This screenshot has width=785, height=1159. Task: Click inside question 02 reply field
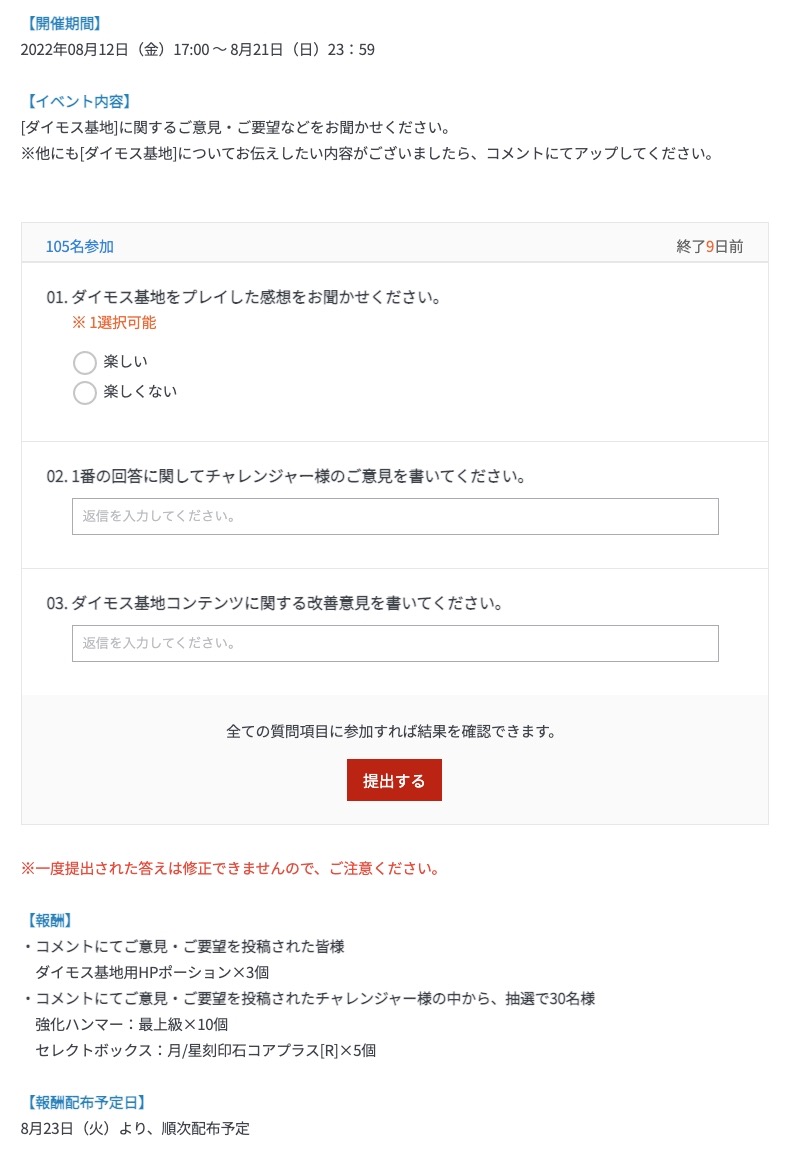(394, 516)
